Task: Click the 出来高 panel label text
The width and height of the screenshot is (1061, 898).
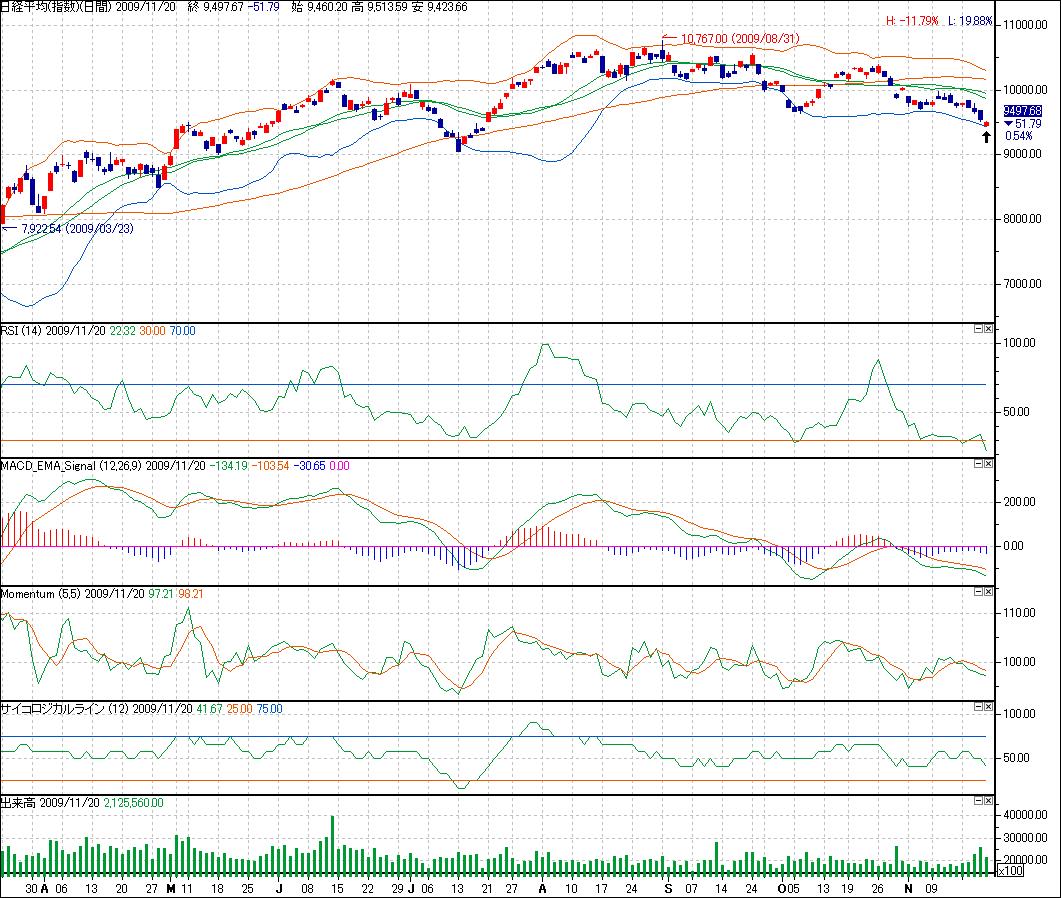Action: (19, 802)
